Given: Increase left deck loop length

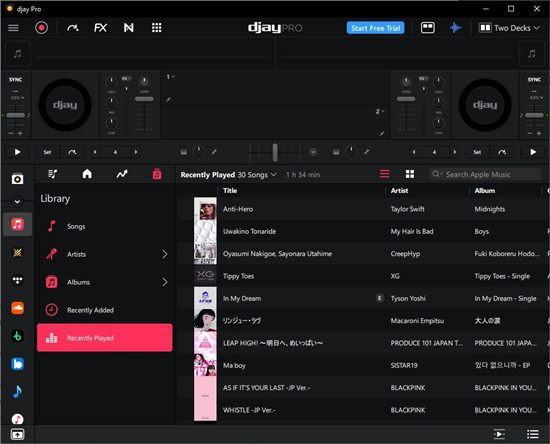Looking at the screenshot, I should click(x=136, y=152).
